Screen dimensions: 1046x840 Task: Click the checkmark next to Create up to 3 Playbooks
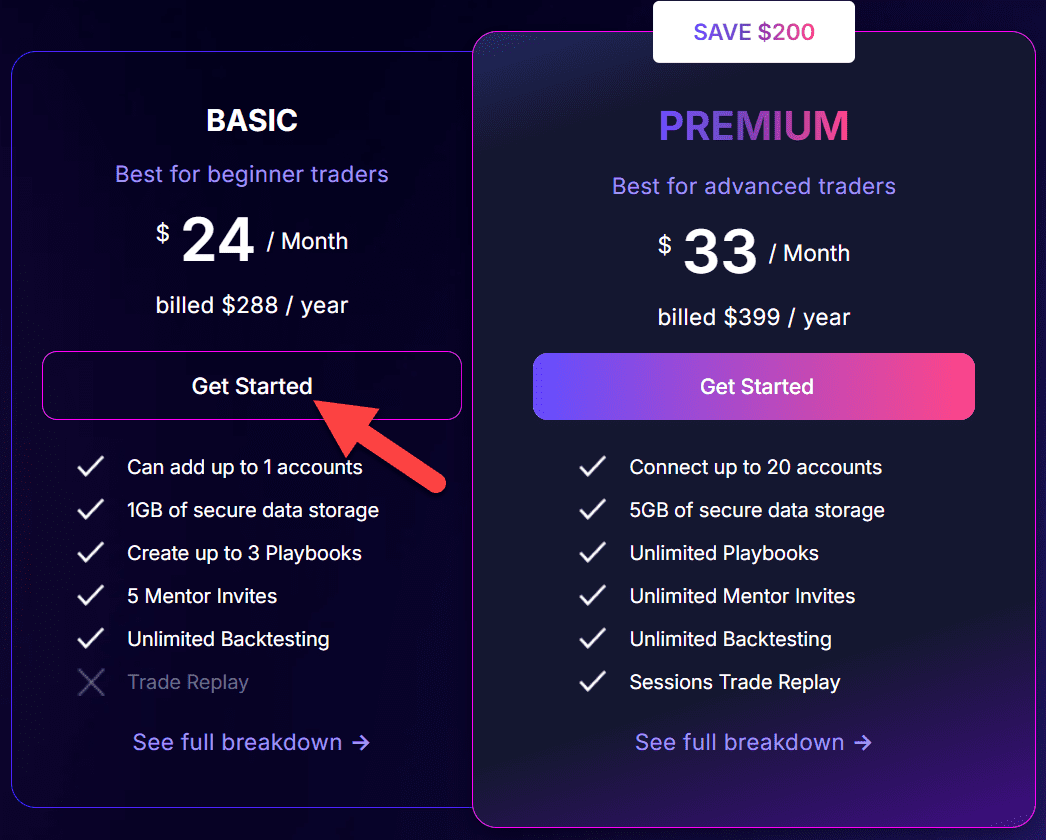click(90, 553)
